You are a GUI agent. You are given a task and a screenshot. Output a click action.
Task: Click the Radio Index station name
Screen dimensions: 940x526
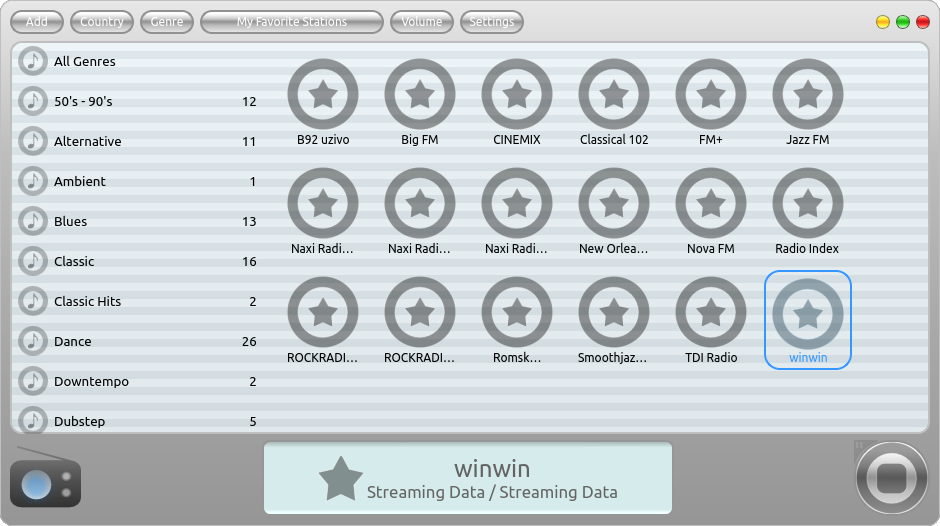[x=807, y=248]
